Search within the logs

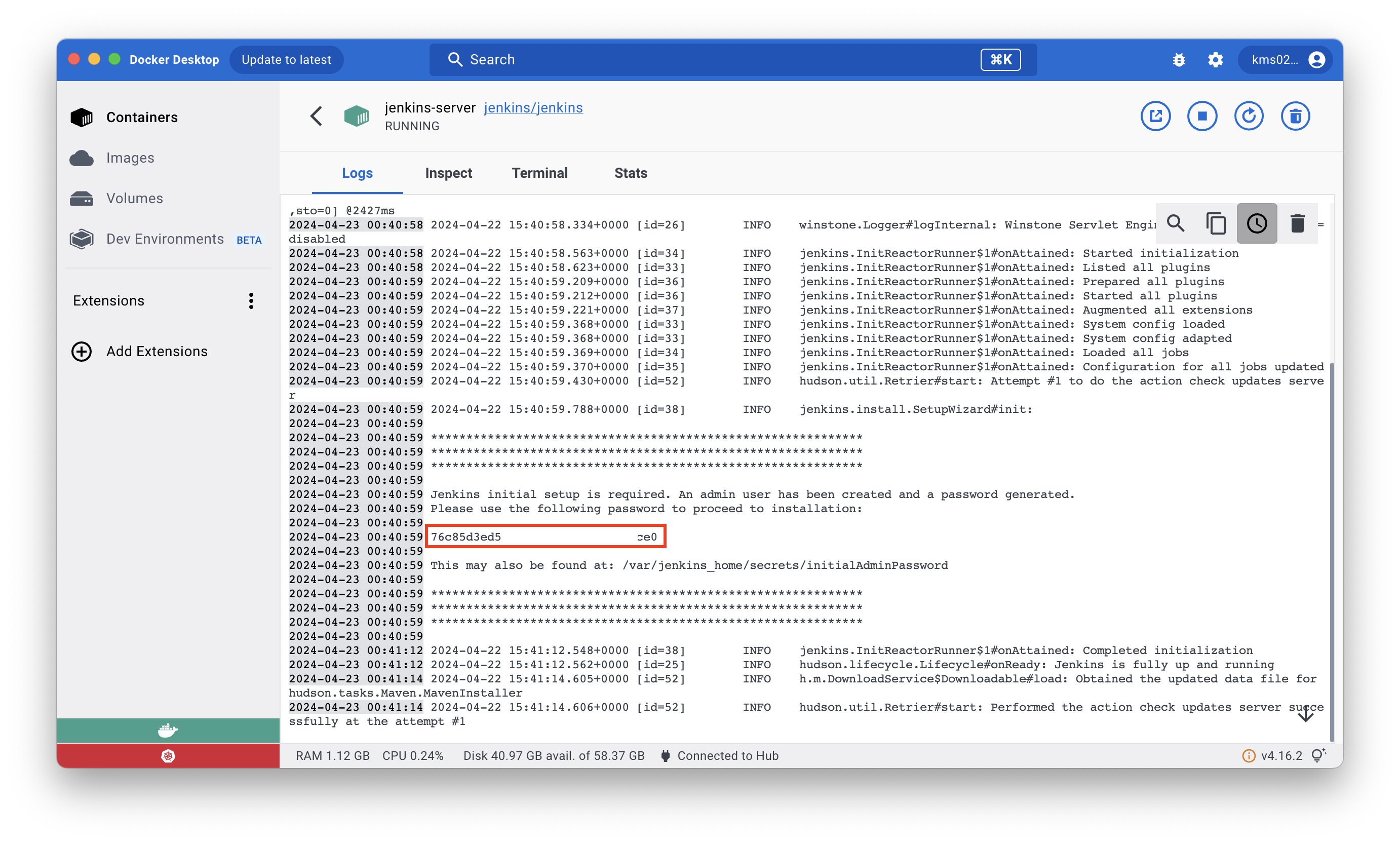pos(1175,223)
